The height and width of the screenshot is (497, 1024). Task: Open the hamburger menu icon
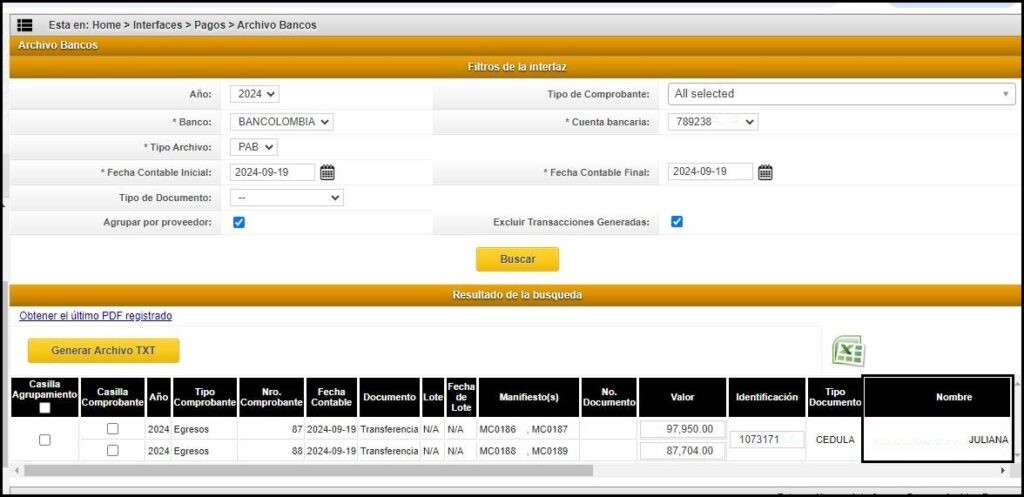point(25,24)
